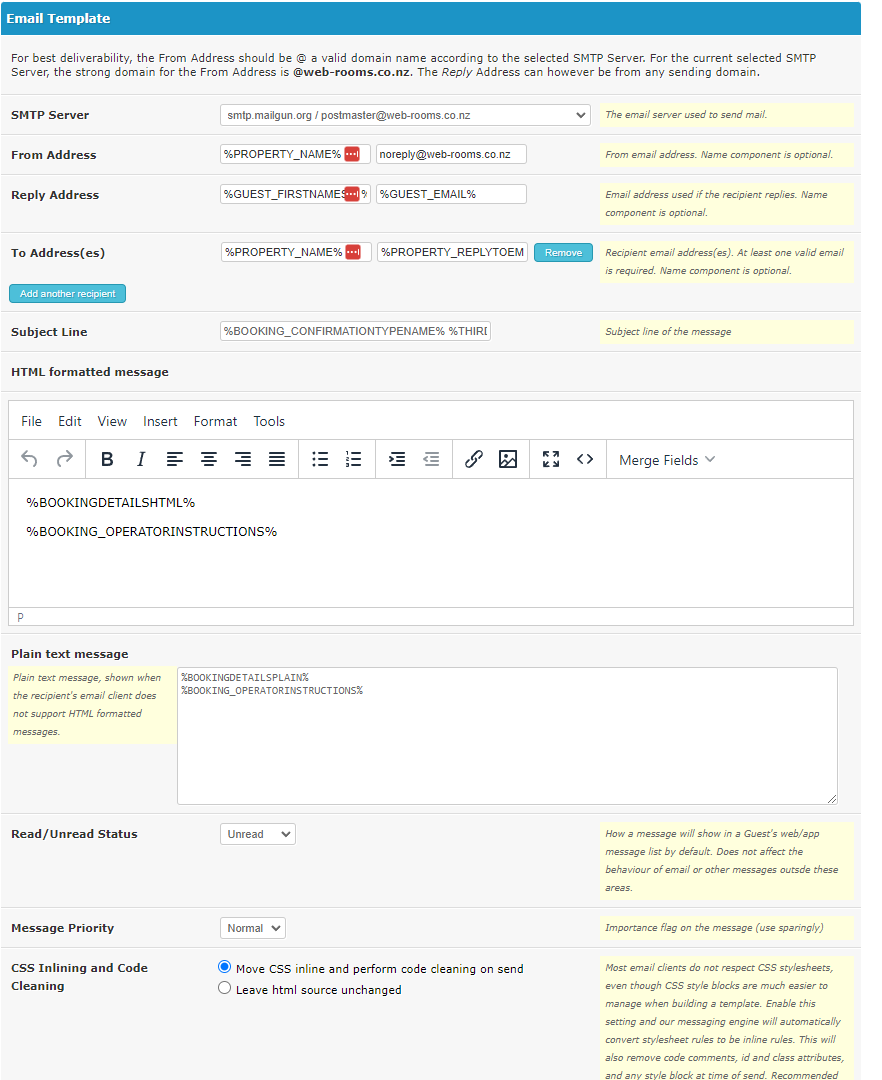
Task: Open the SMTP Server dropdown
Action: (406, 115)
